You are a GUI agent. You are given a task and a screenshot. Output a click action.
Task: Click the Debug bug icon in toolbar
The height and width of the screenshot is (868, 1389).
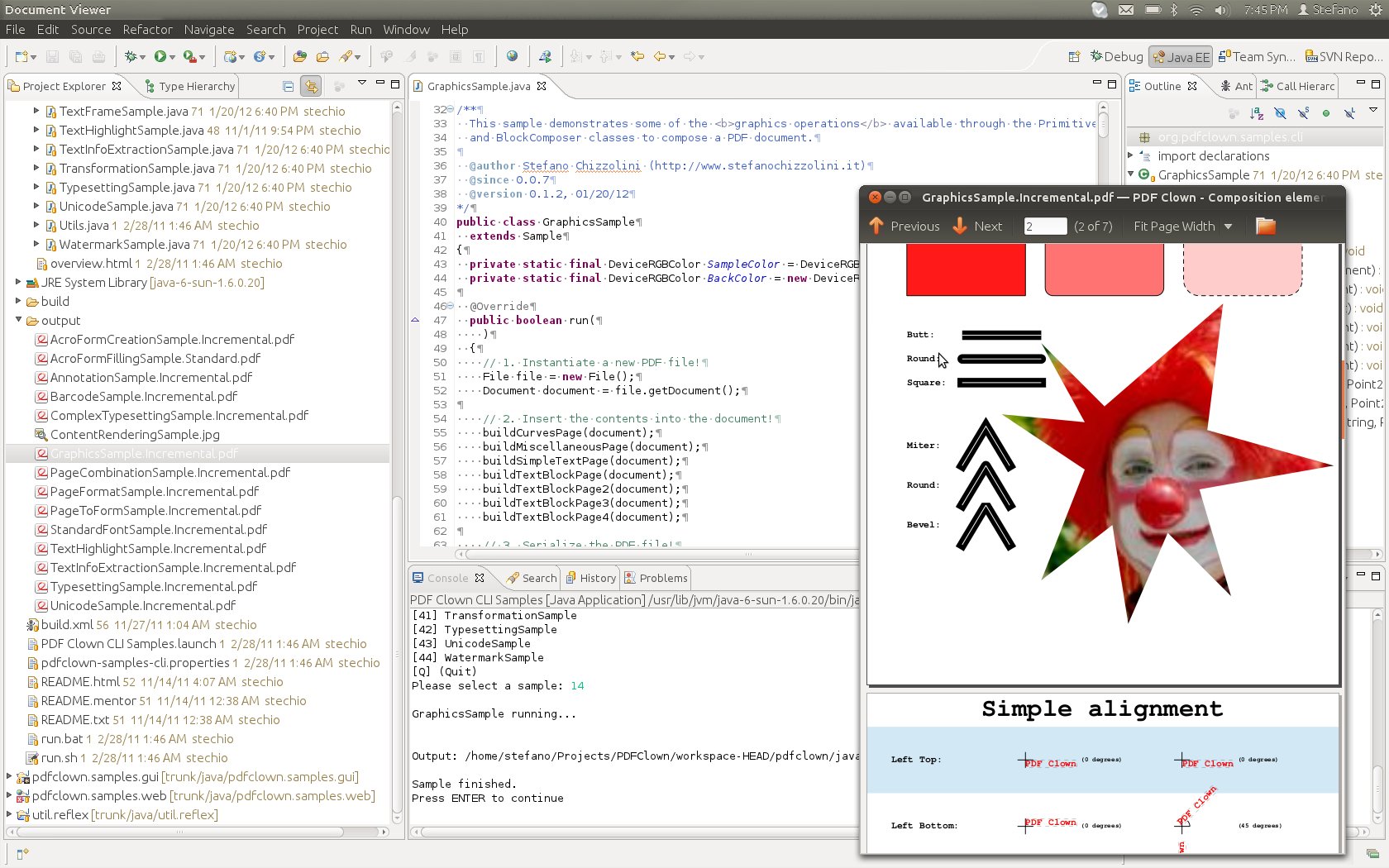tap(130, 56)
